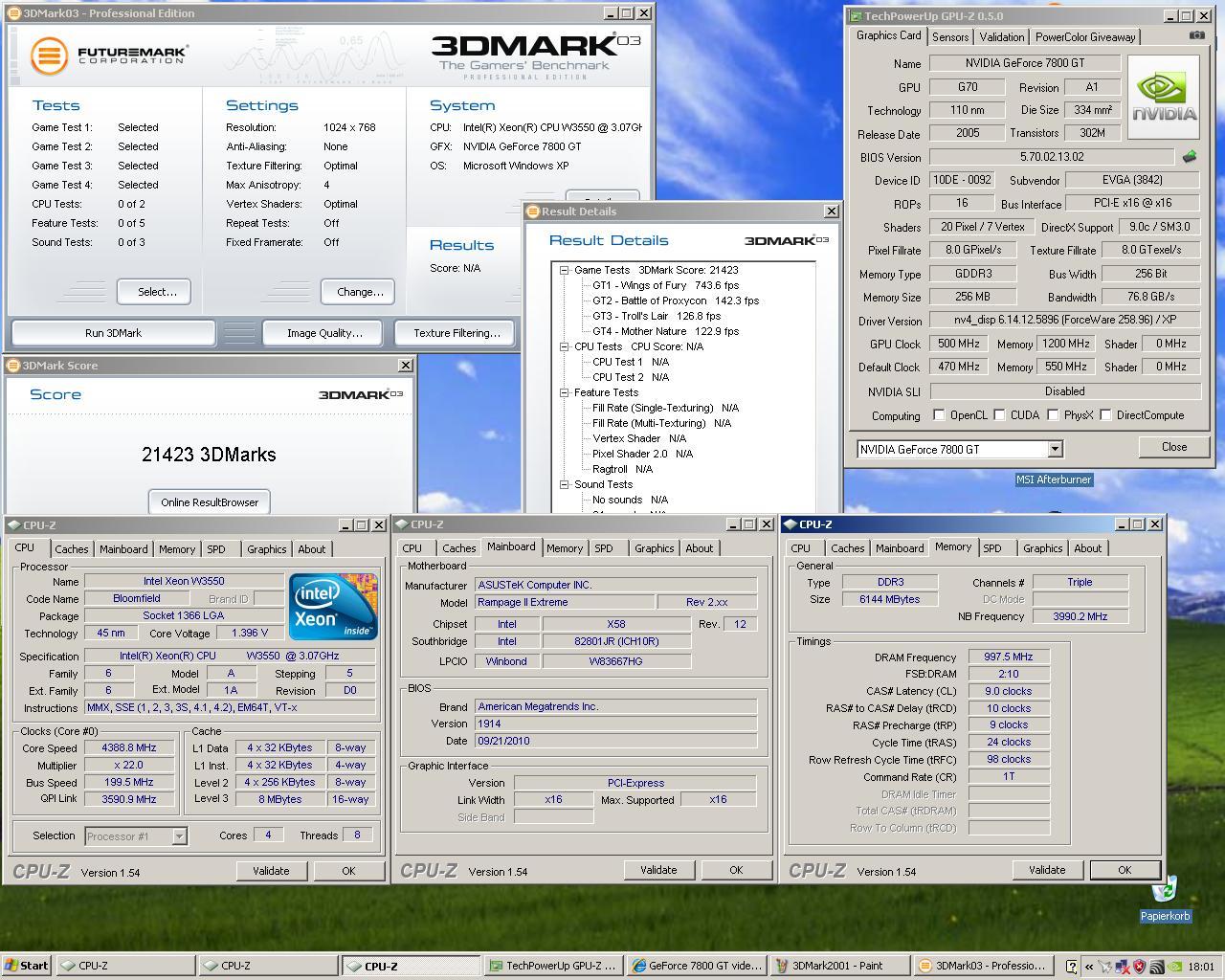The width and height of the screenshot is (1225, 980).
Task: Click the help question mark tray icon
Action: pyautogui.click(x=1072, y=967)
